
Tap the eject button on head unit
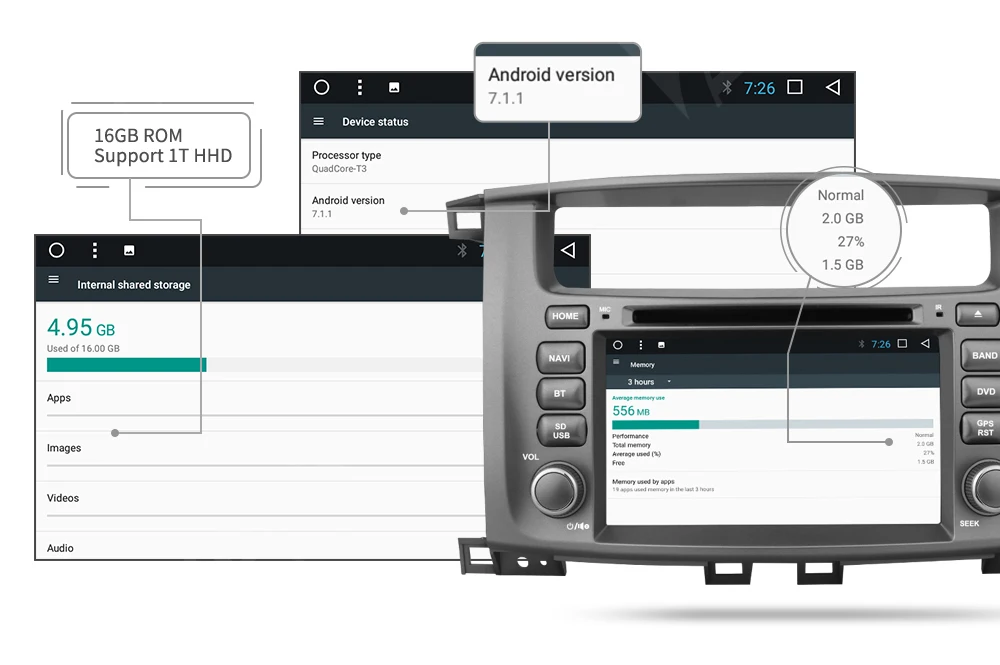976,314
